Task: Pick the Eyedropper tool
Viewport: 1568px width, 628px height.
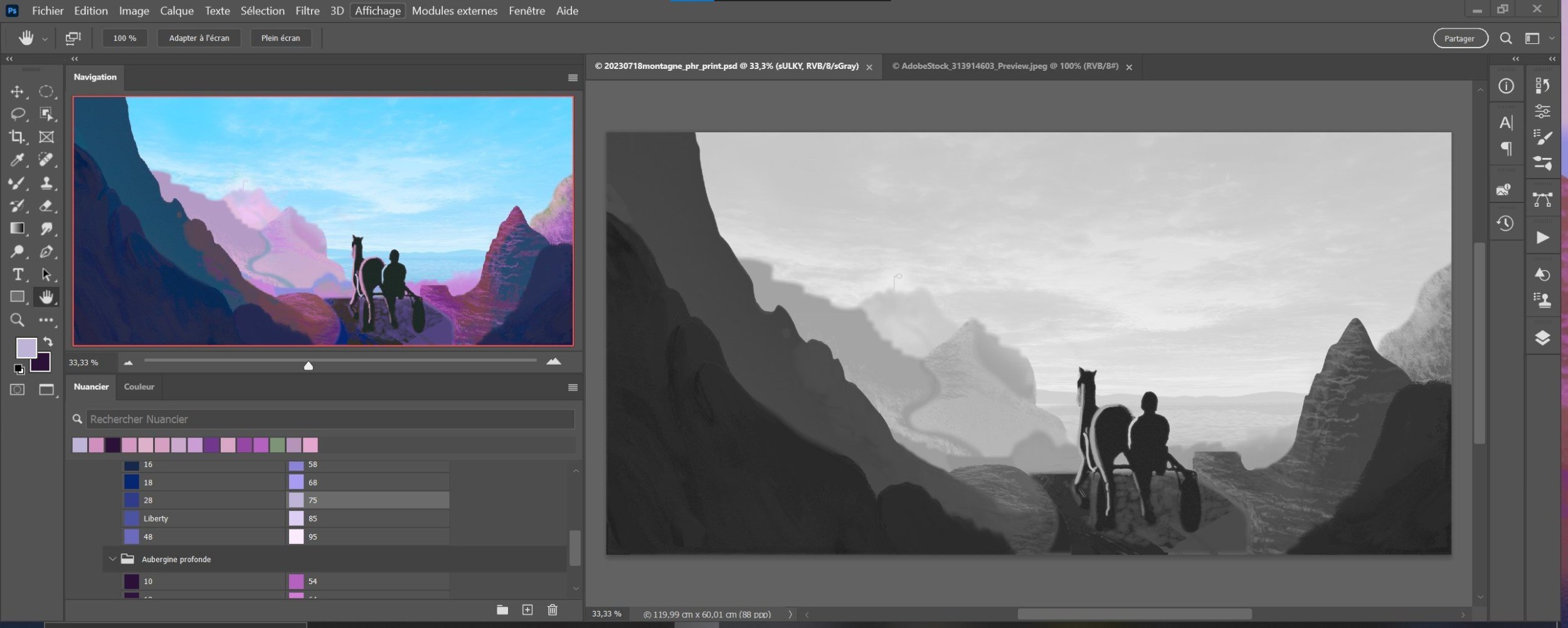Action: [x=17, y=160]
